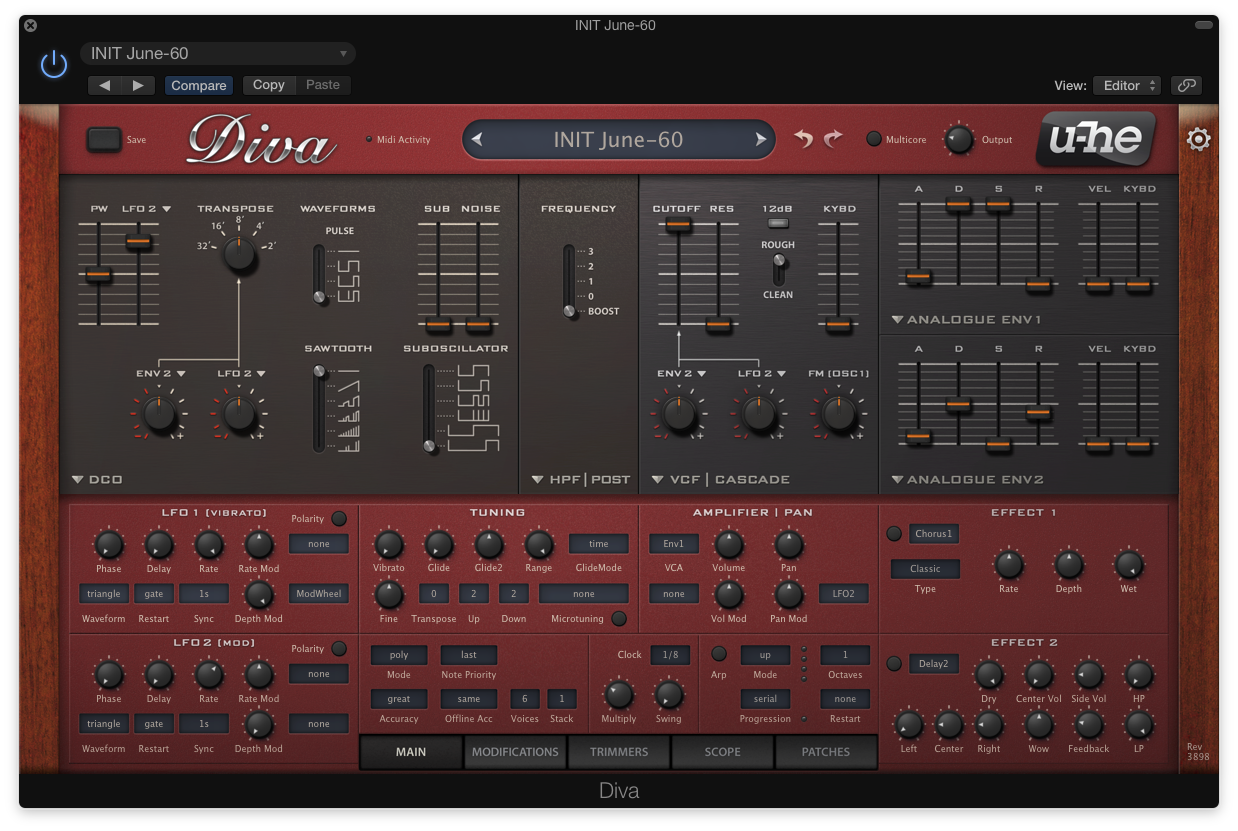Switch to the MODIFICATIONS tab
1238x831 pixels.
pyautogui.click(x=515, y=752)
